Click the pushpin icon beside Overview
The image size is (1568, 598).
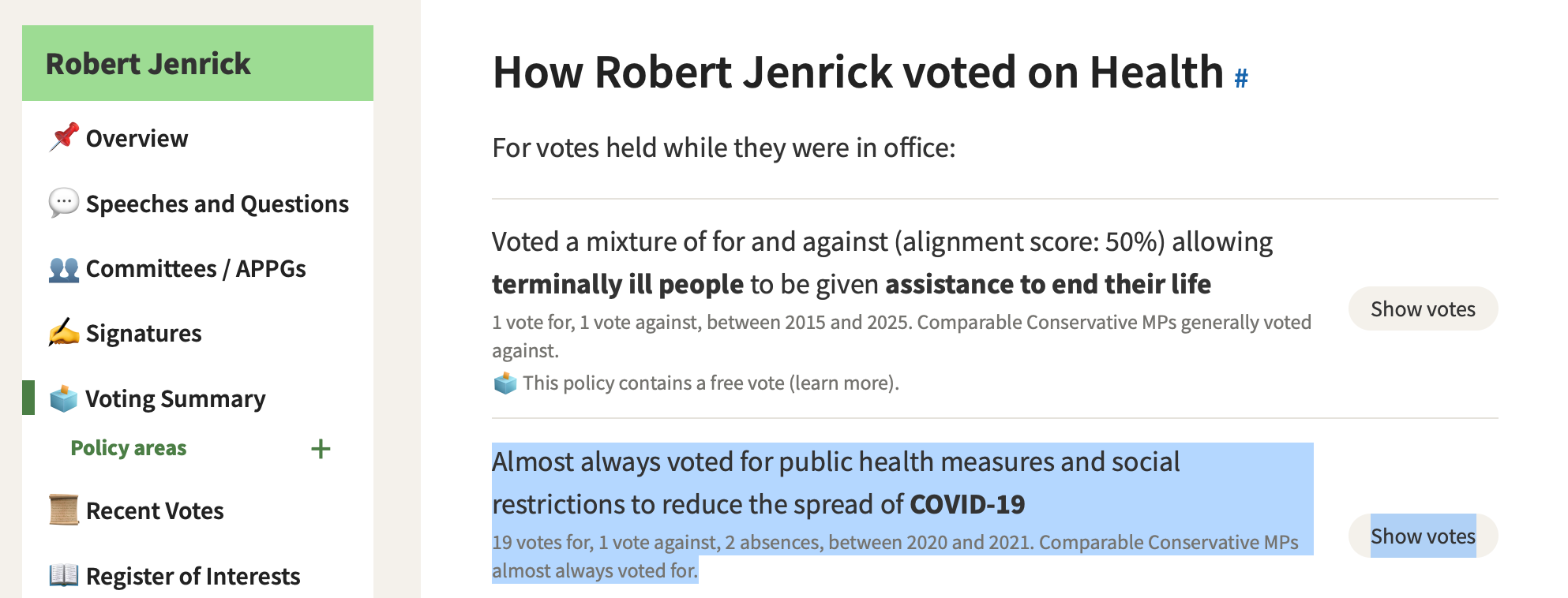click(x=64, y=137)
